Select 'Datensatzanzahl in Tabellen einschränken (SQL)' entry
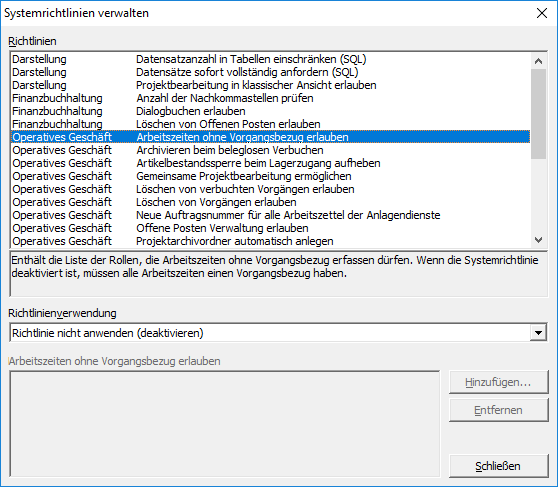 pos(270,59)
